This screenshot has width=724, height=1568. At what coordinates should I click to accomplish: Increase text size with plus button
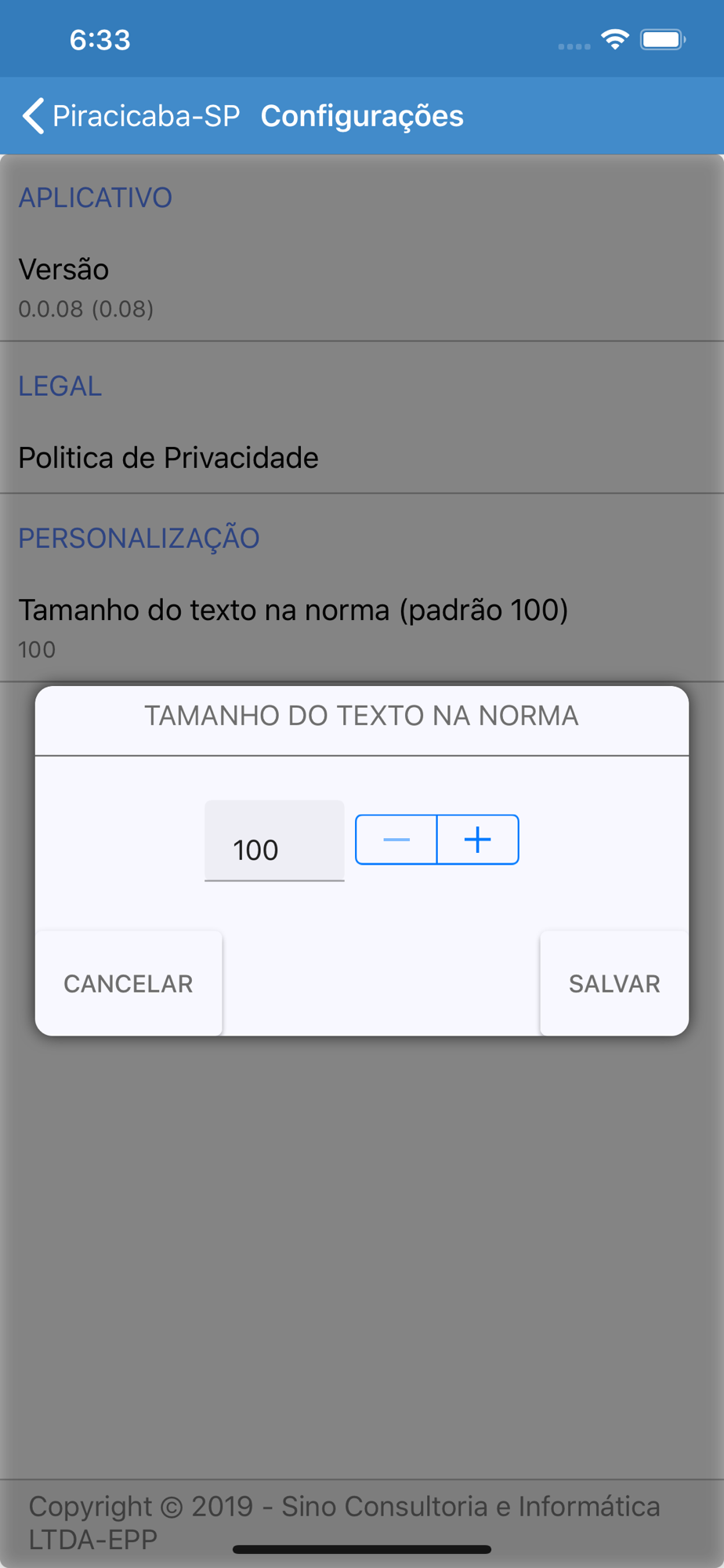coord(477,840)
